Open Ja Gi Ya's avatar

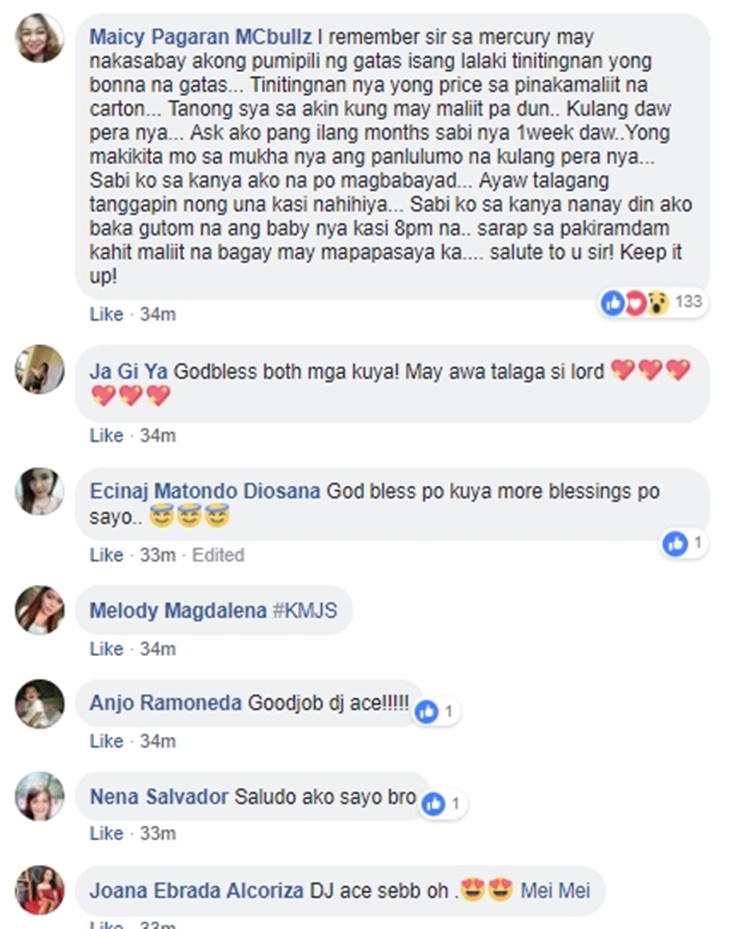[40, 369]
